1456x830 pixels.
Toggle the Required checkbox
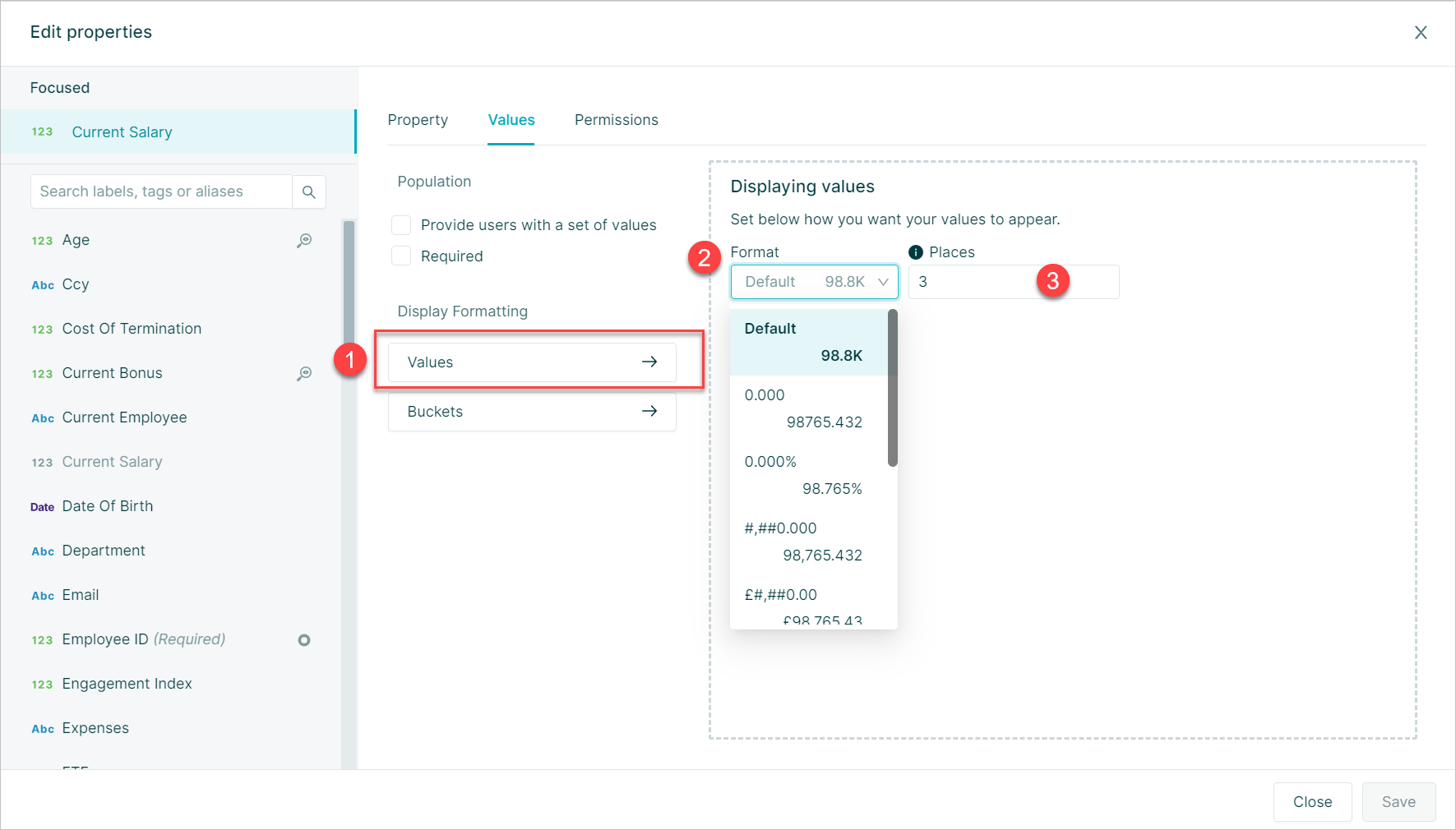[x=401, y=256]
